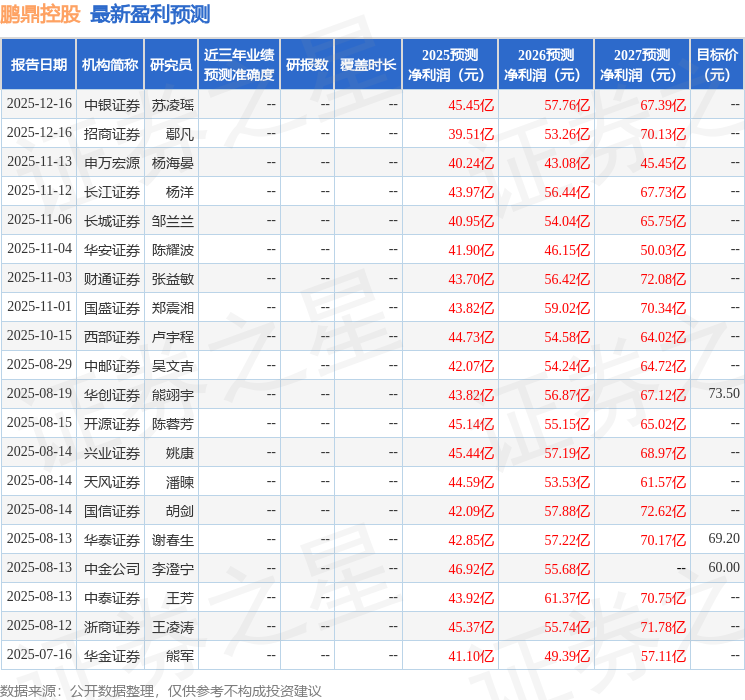Click the 2026预测净利润 column header
The image size is (745, 700).
(546, 65)
